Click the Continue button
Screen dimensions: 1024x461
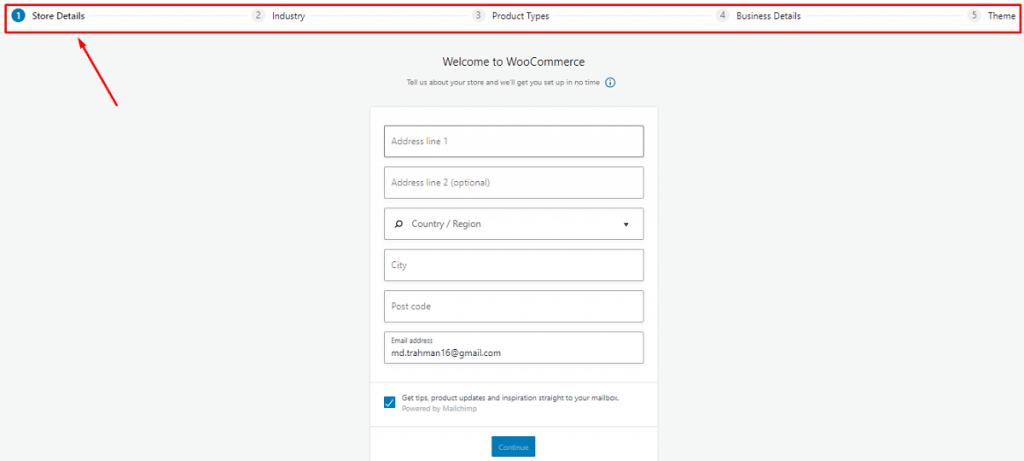click(x=513, y=447)
